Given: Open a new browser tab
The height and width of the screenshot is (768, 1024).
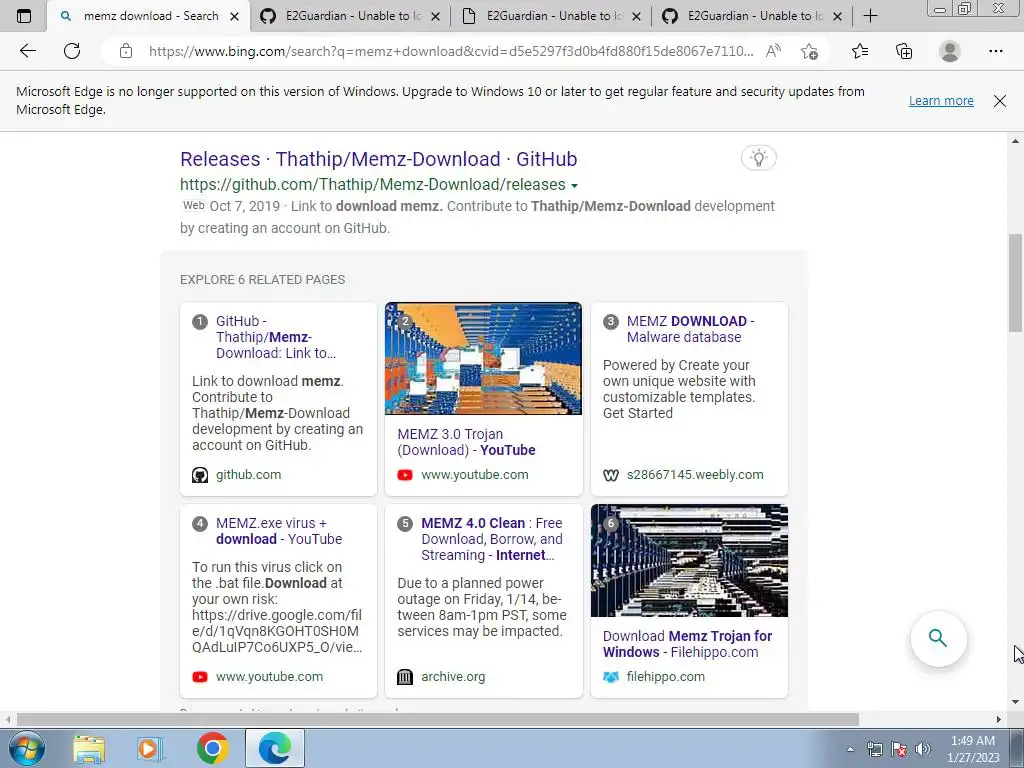Looking at the screenshot, I should tap(870, 16).
